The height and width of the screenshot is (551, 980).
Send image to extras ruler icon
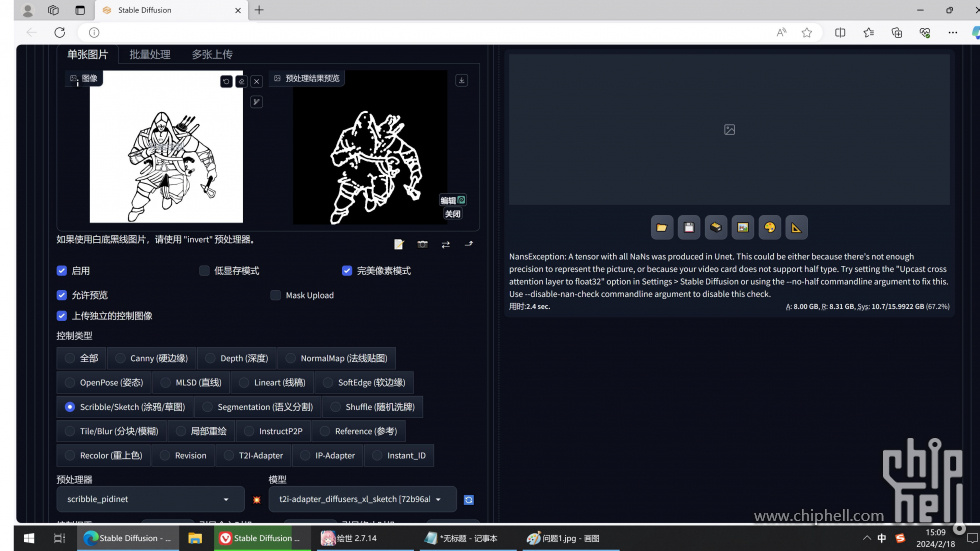pyautogui.click(x=796, y=227)
